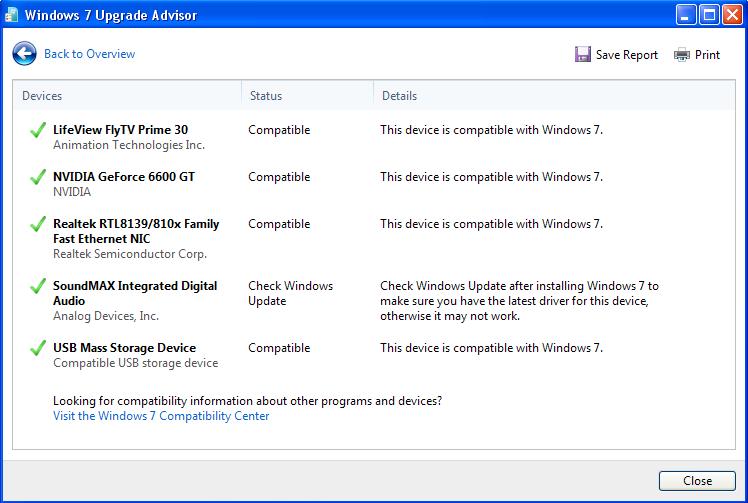
Task: Select 'SoundMAX Integrated Digital Audio' device name
Action: (x=135, y=293)
